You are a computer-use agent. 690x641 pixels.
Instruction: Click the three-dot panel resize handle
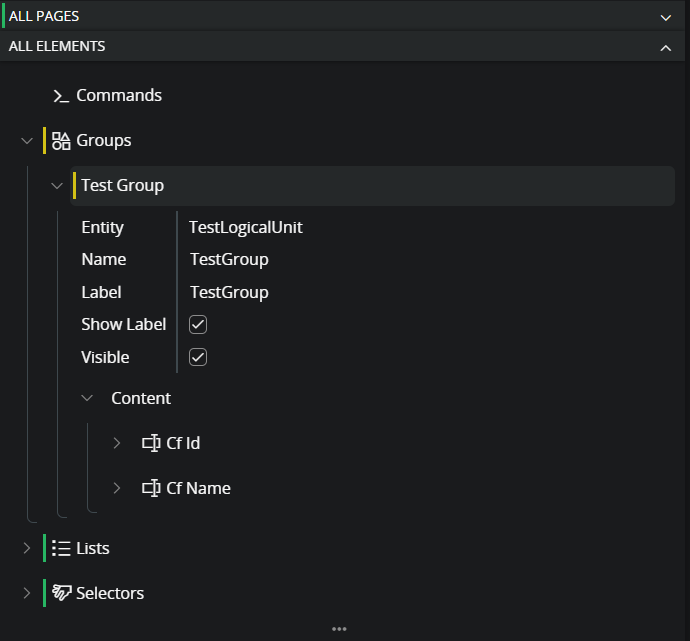pos(339,629)
